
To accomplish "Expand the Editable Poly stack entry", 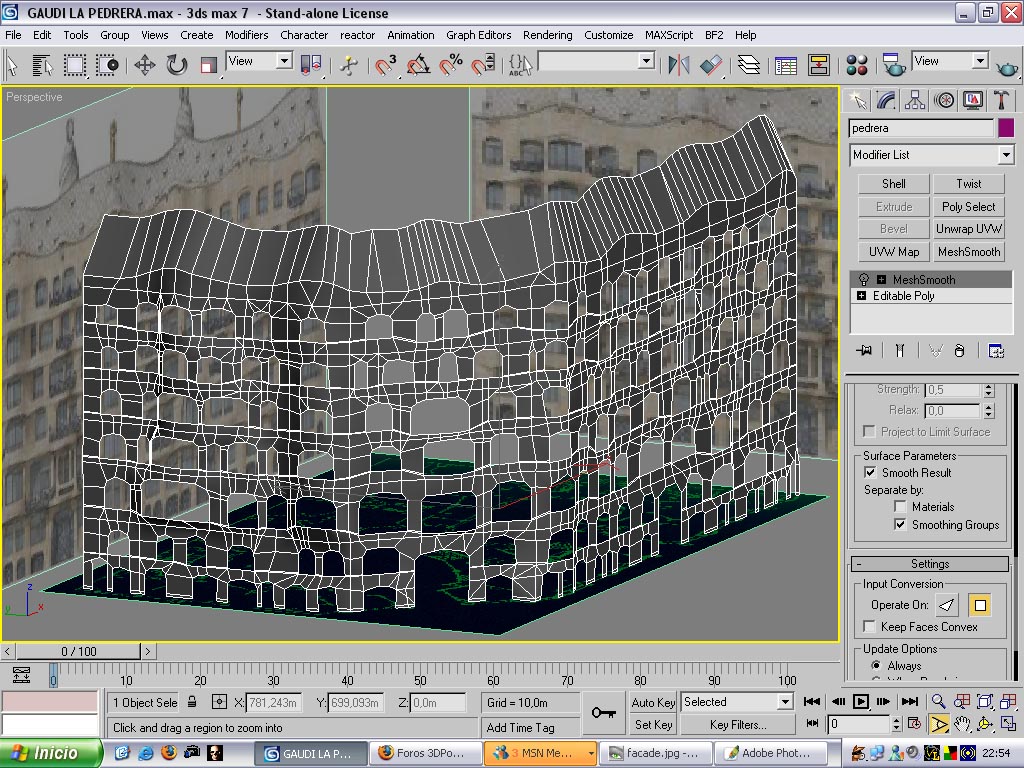I will [x=861, y=296].
